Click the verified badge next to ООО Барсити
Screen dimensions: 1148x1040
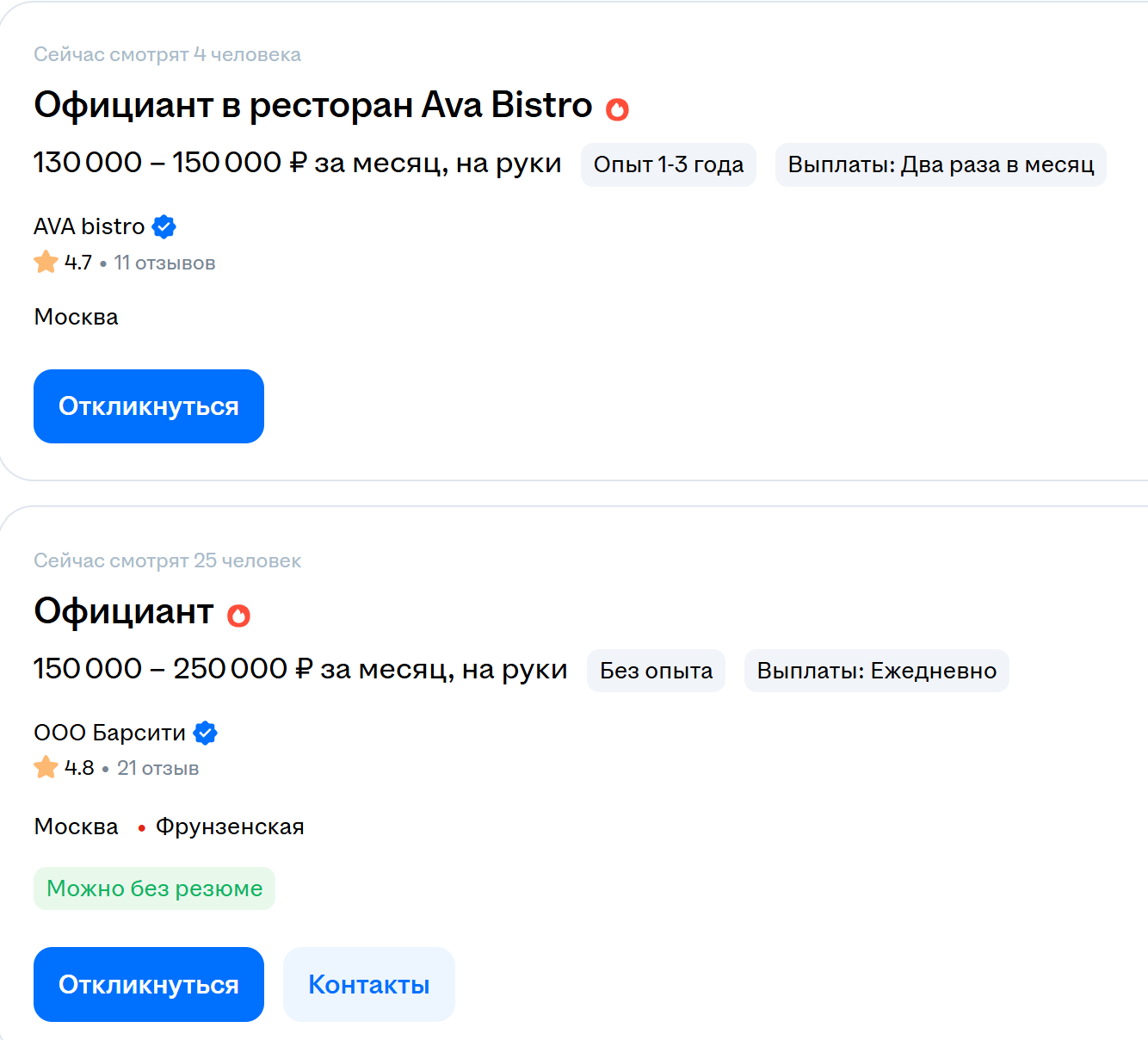pos(205,733)
